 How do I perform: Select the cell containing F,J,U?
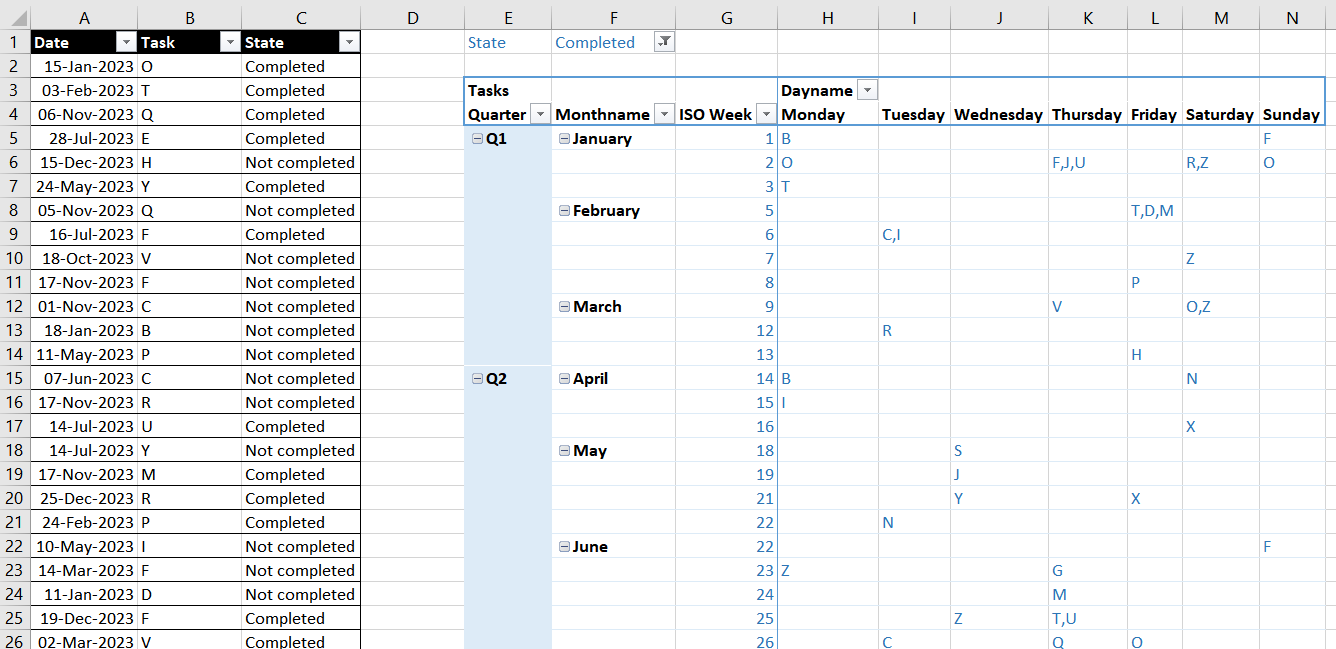click(x=1088, y=162)
